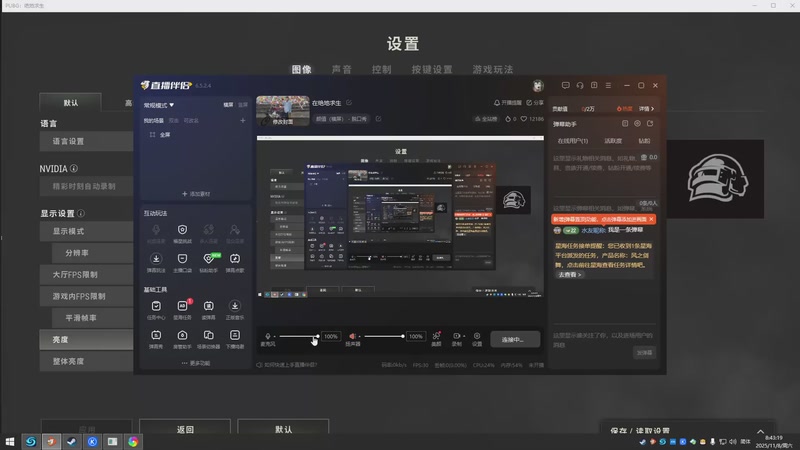Click the user avatar in the title bar
This screenshot has width=800, height=450.
[538, 86]
